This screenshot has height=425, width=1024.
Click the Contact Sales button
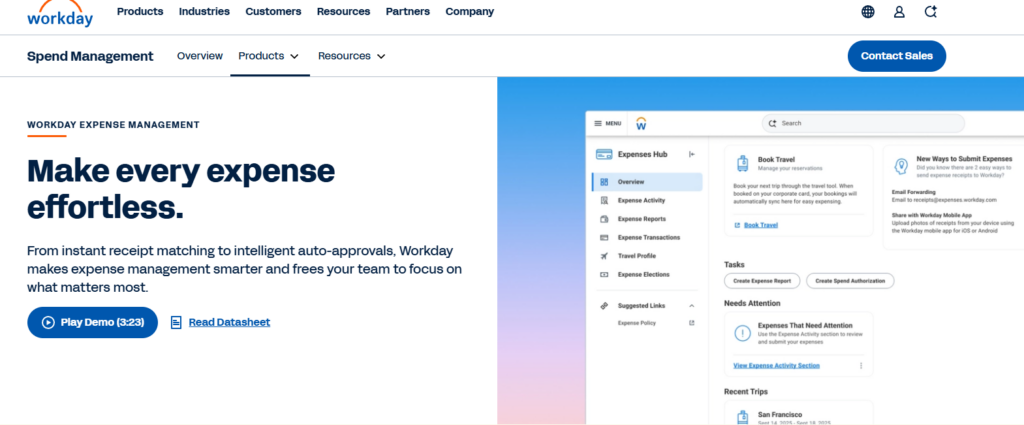pos(897,56)
